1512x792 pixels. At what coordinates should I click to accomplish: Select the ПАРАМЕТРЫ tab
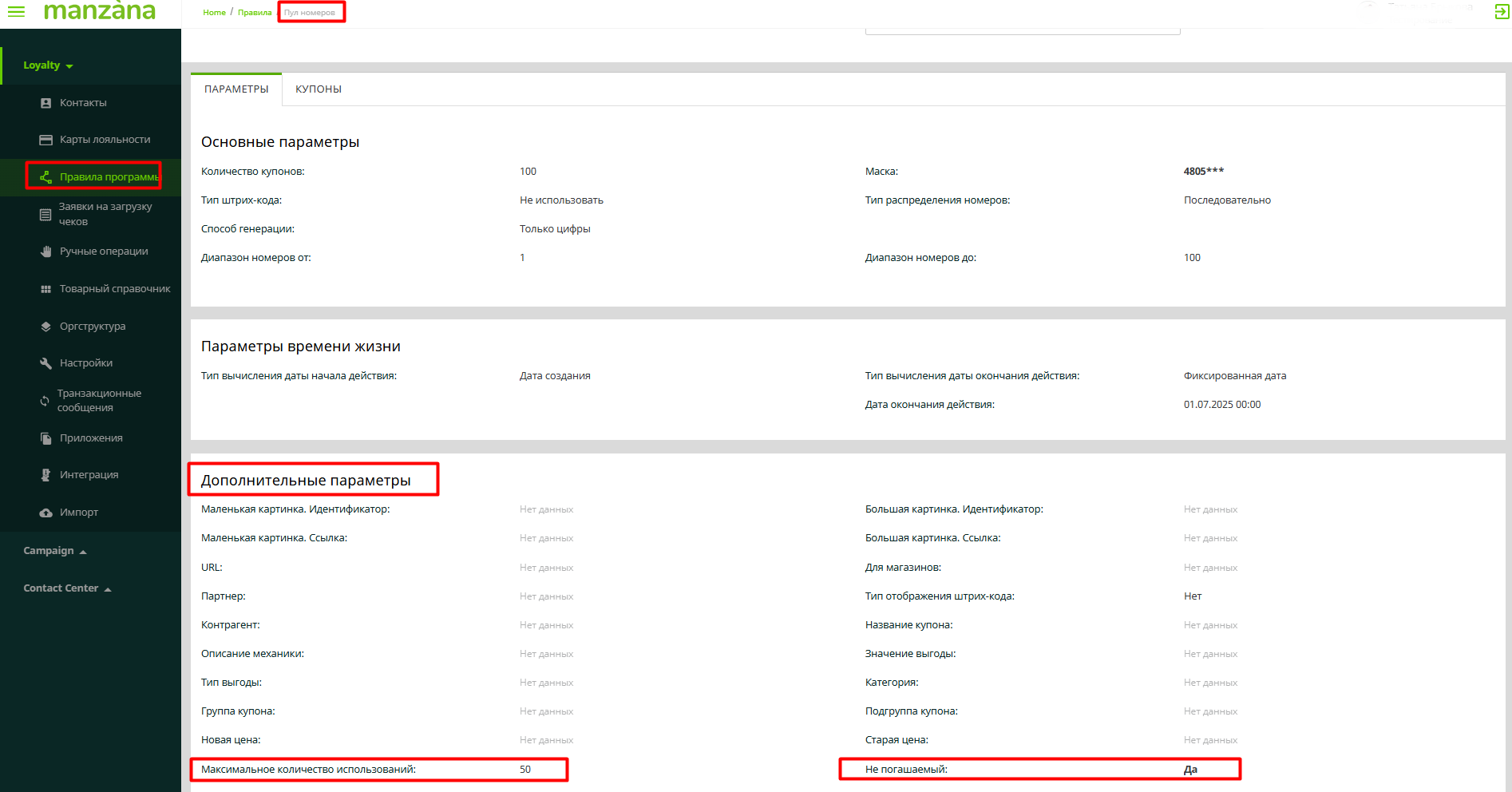point(236,89)
